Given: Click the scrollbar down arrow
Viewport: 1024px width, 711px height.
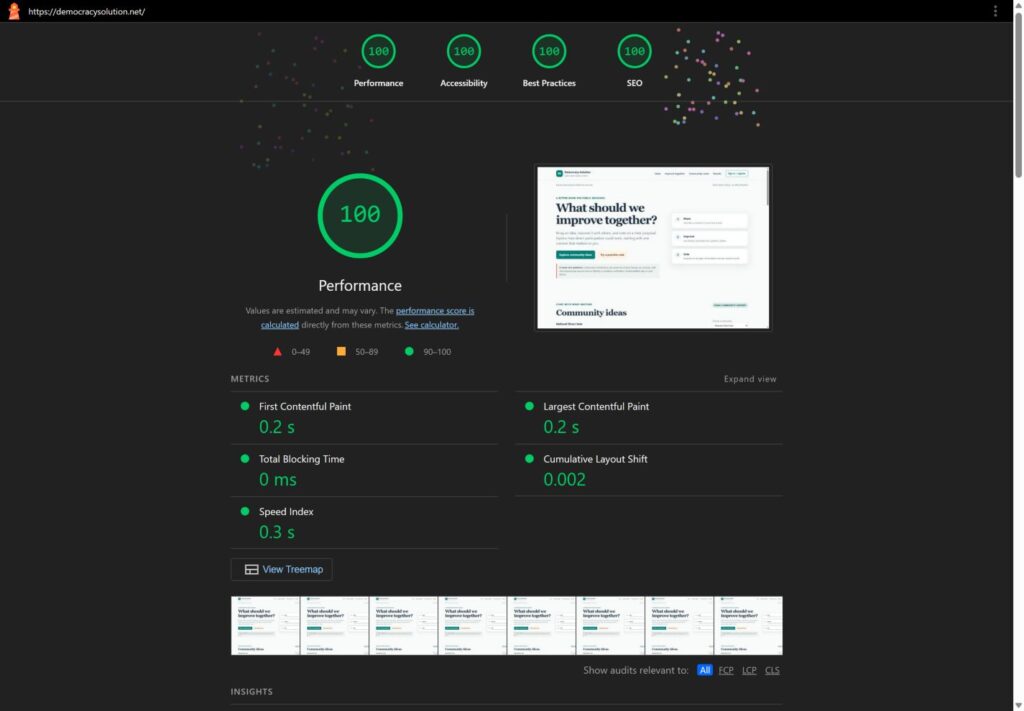Looking at the screenshot, I should pos(1017,706).
